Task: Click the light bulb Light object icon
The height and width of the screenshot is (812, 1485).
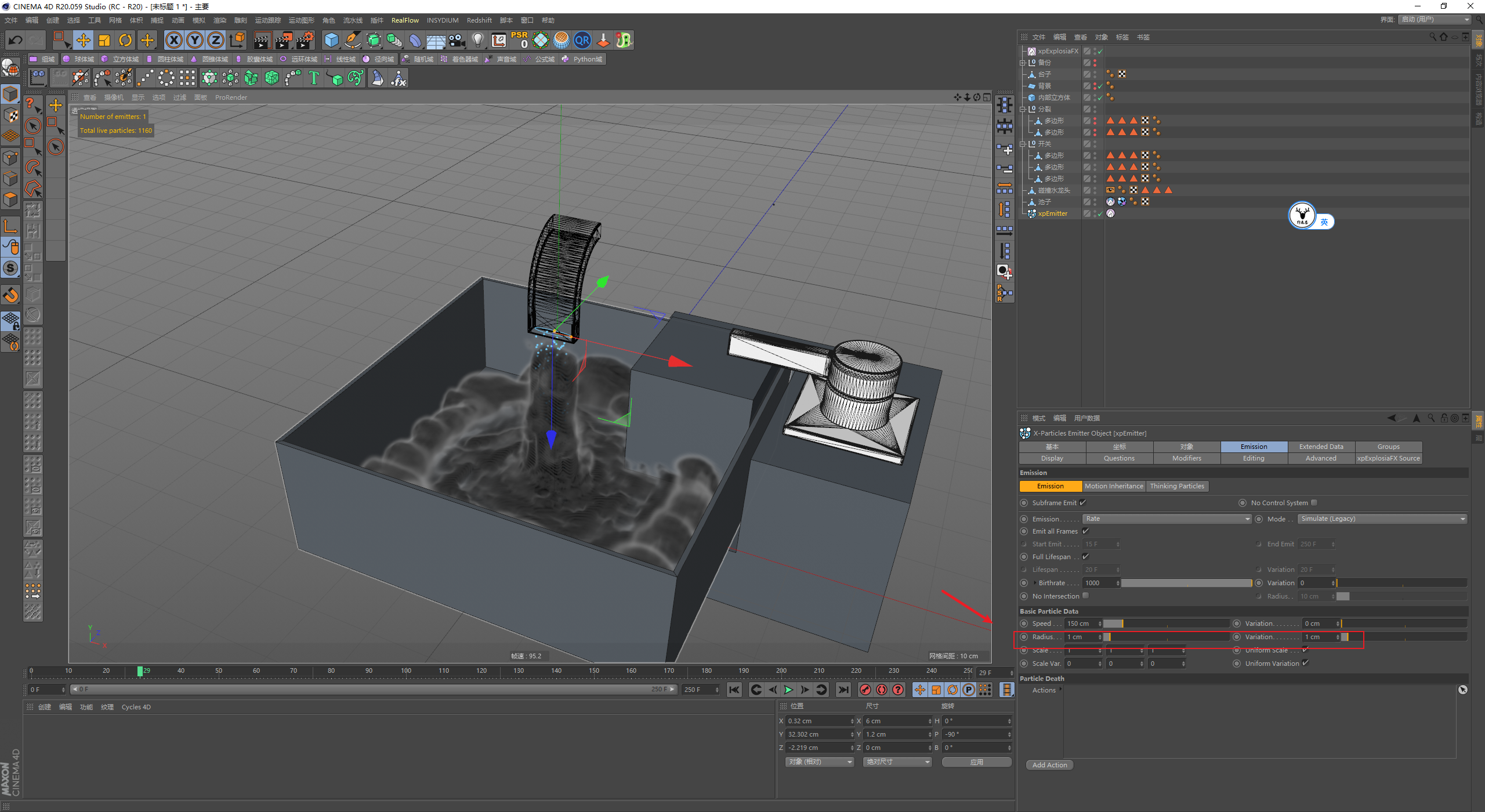Action: pyautogui.click(x=477, y=40)
